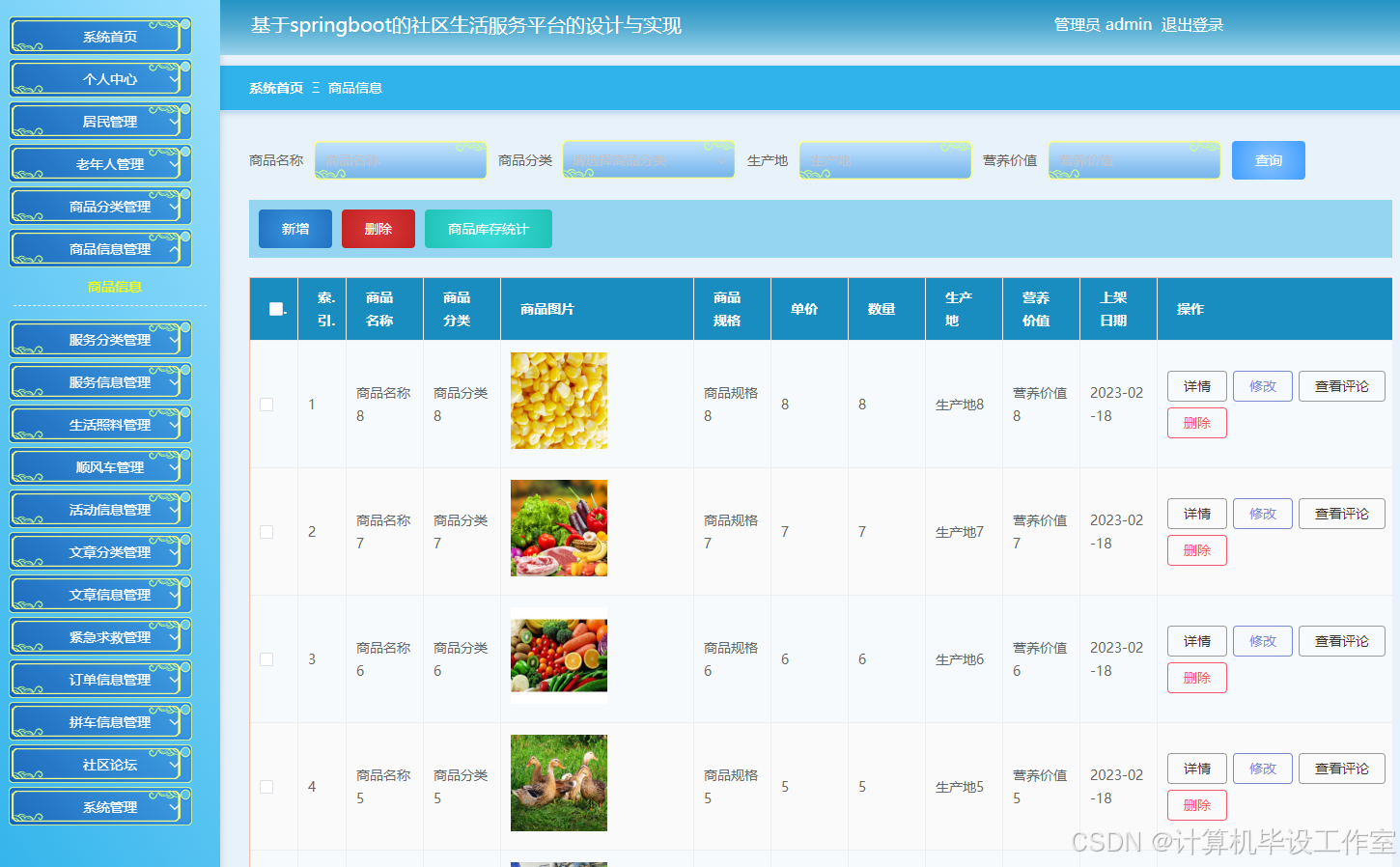This screenshot has width=1400, height=867.
Task: Open the 文章分类管理 sidebar menu
Action: tap(100, 551)
